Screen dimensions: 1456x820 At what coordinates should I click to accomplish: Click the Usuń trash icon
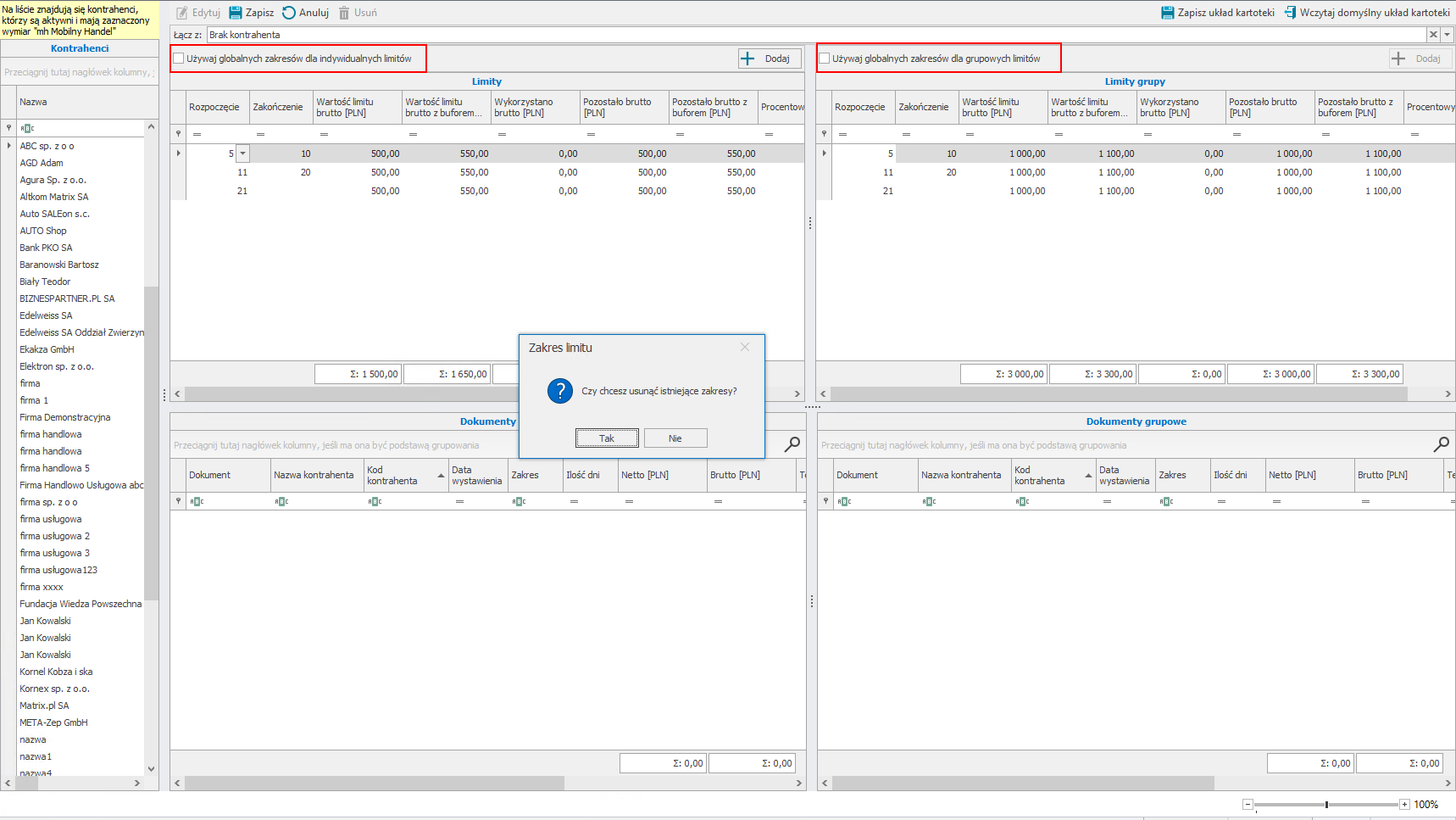pos(344,13)
